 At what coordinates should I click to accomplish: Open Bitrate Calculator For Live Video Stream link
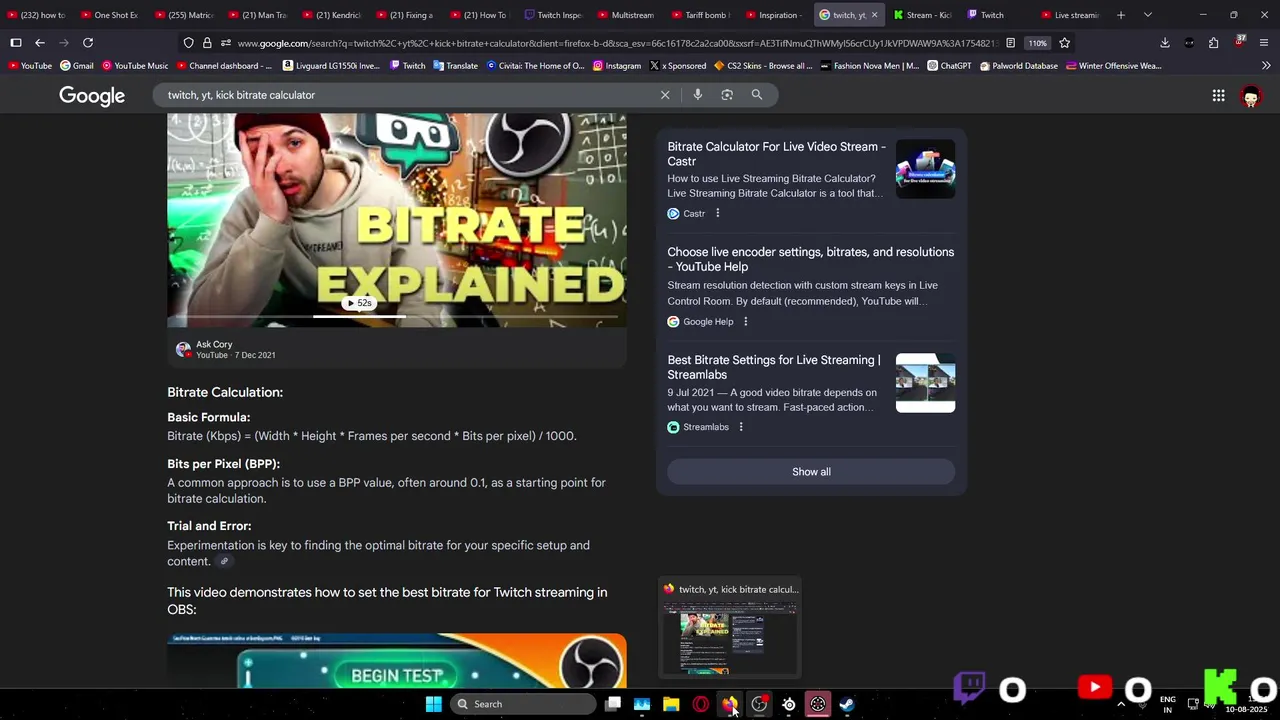click(x=776, y=154)
